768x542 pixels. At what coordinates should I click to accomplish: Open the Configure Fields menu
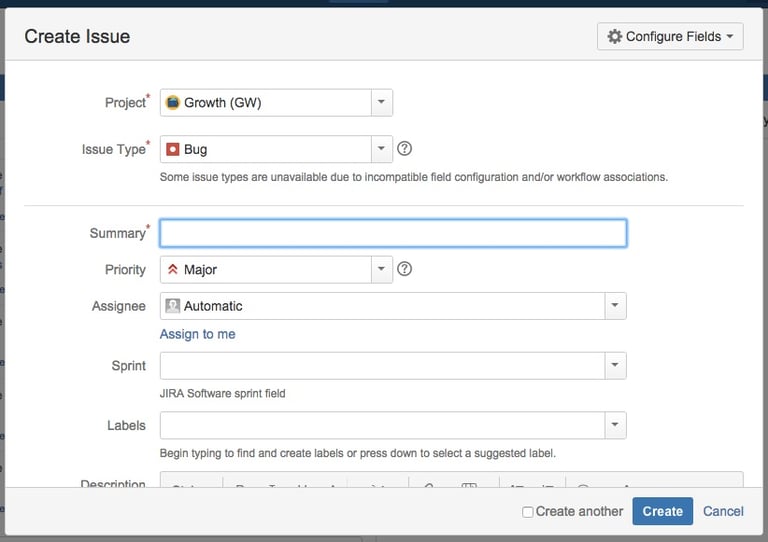670,37
